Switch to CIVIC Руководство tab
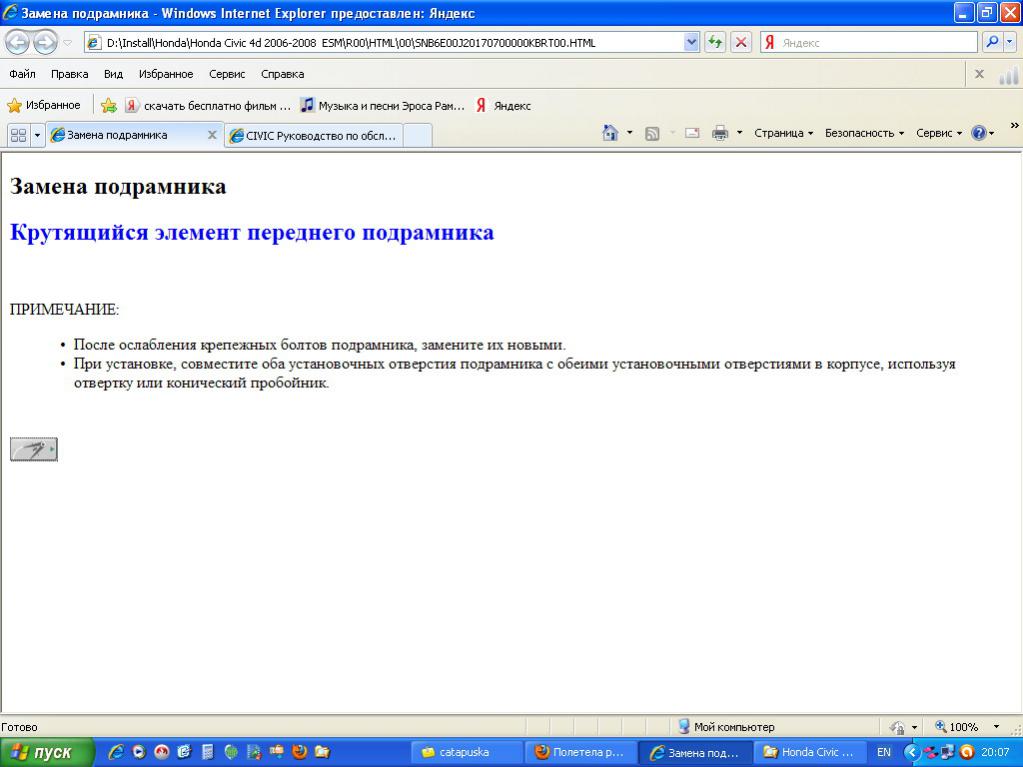 314,136
